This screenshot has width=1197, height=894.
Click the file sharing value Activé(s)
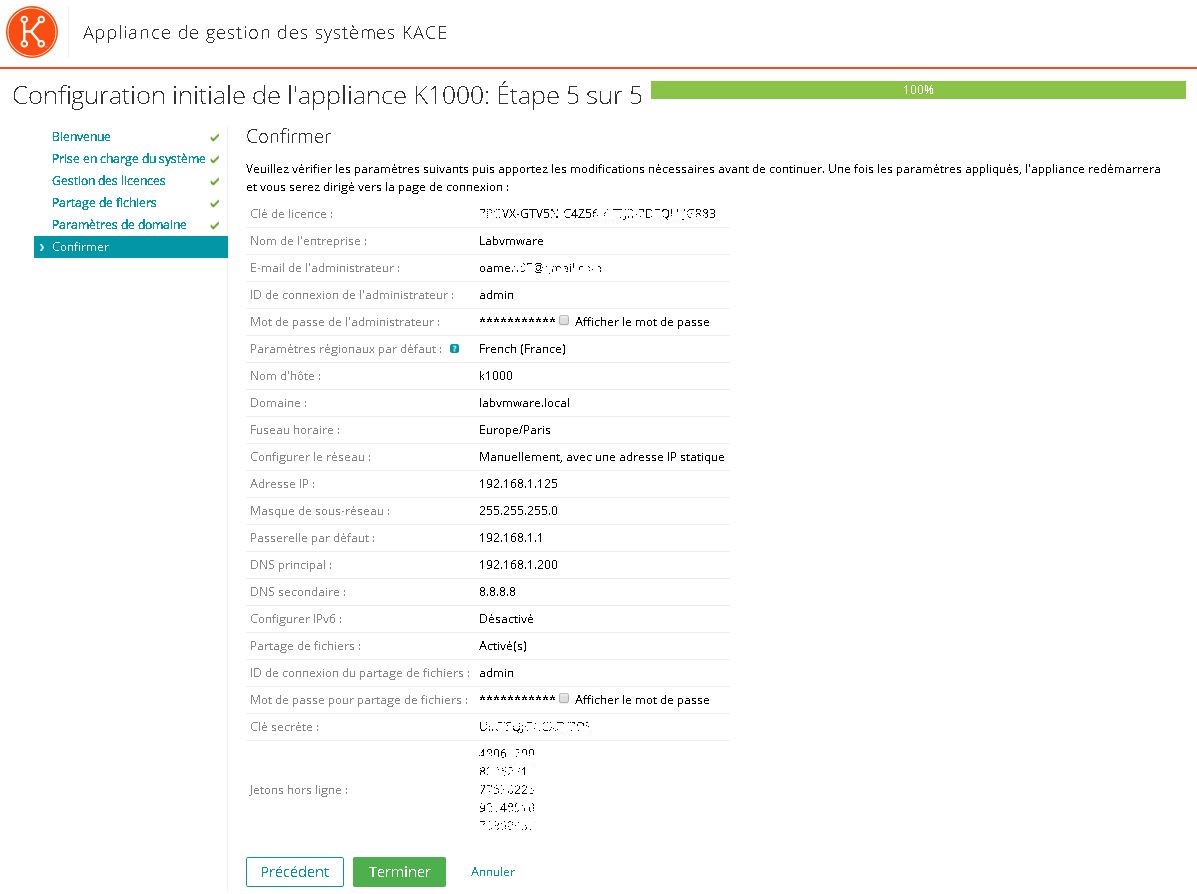pyautogui.click(x=502, y=646)
